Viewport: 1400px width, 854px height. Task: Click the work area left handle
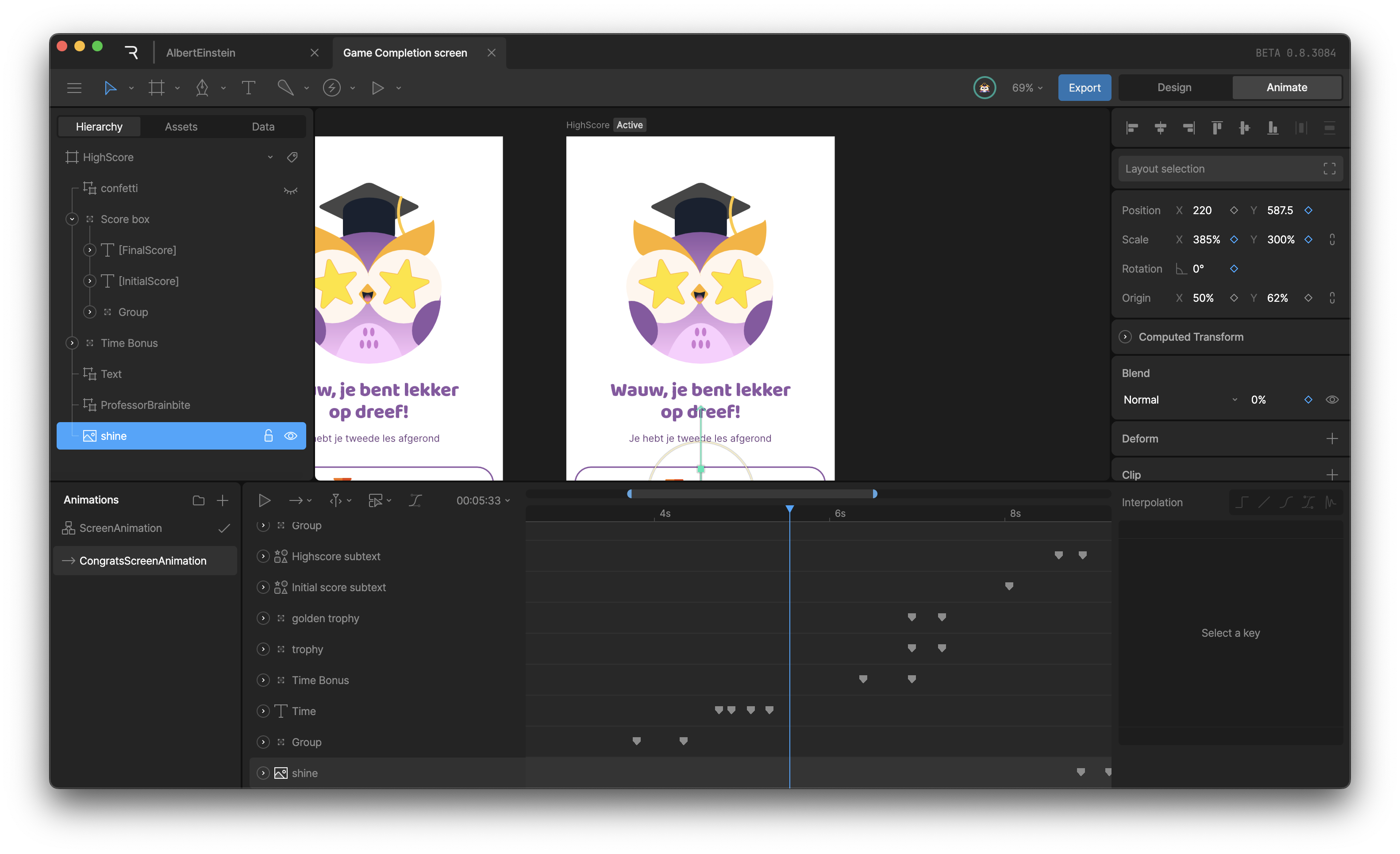[630, 494]
